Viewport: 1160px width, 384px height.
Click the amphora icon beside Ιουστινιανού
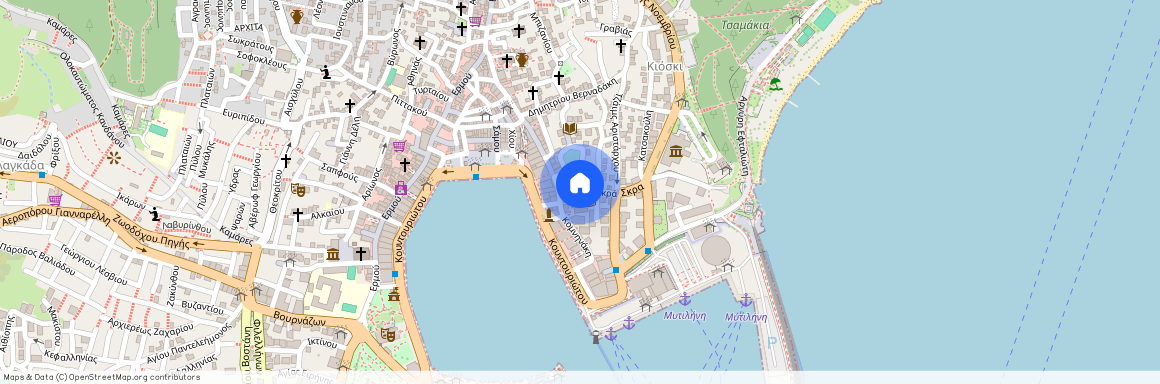coord(297,16)
